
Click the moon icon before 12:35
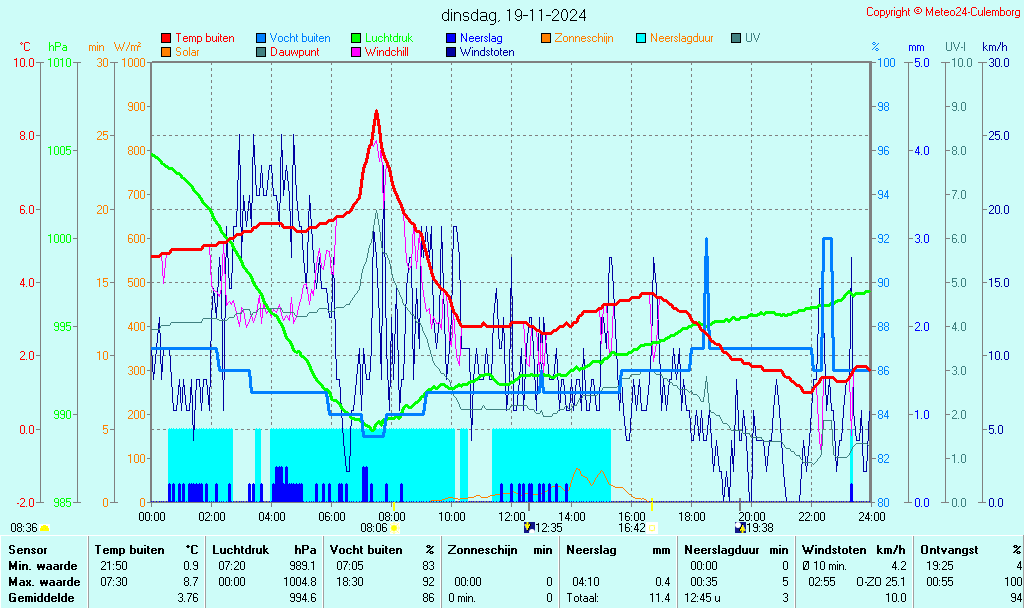pos(529,527)
